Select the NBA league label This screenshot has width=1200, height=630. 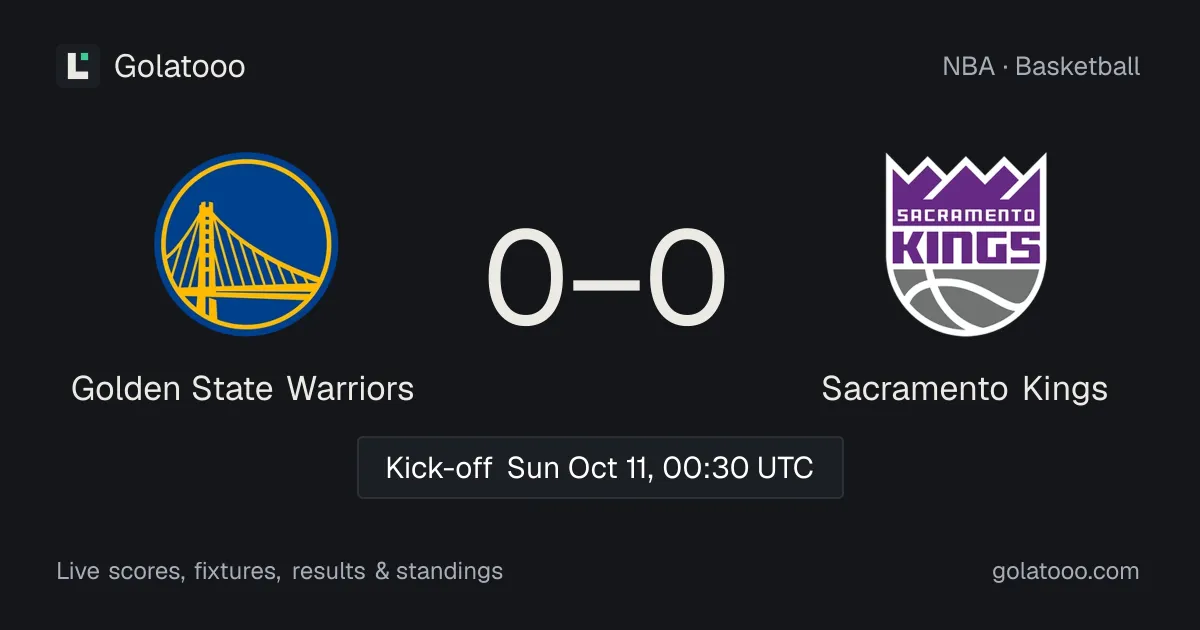[x=968, y=67]
